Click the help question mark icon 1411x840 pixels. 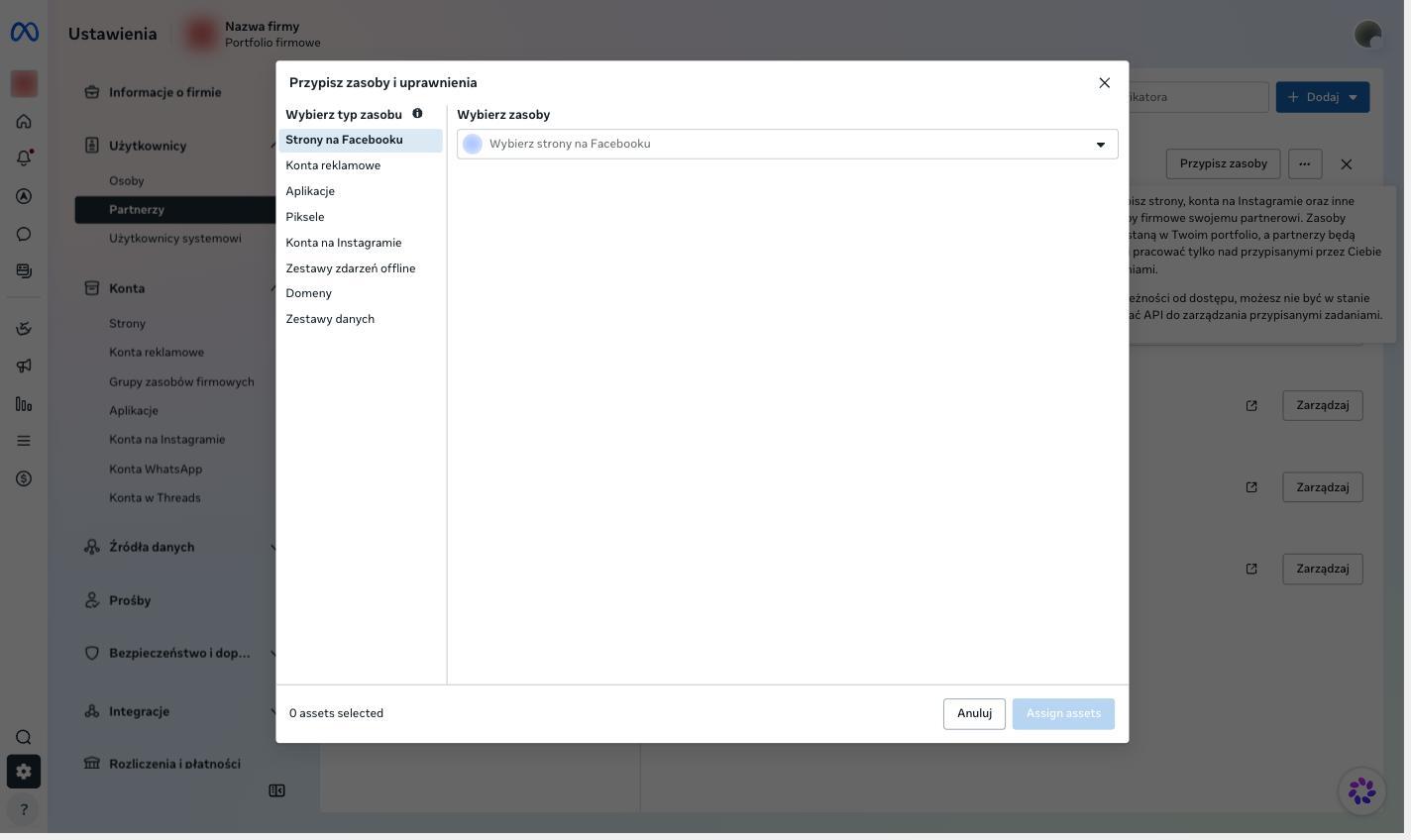[24, 809]
